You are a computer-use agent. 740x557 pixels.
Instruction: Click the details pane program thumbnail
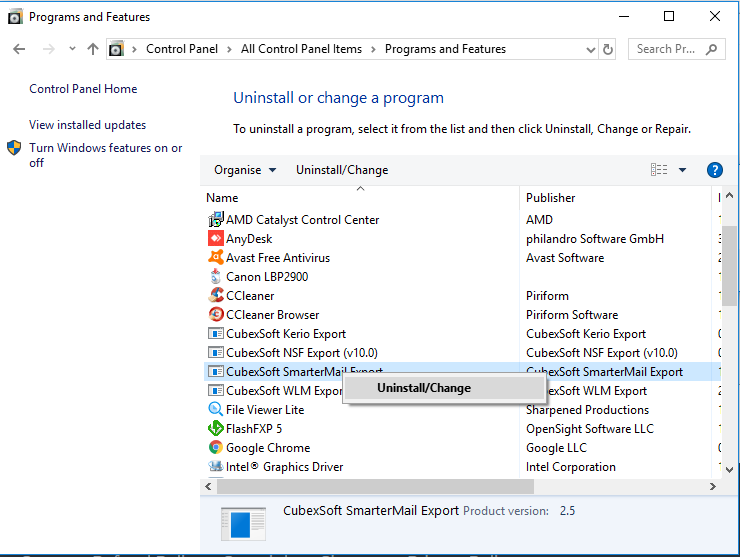point(244,523)
